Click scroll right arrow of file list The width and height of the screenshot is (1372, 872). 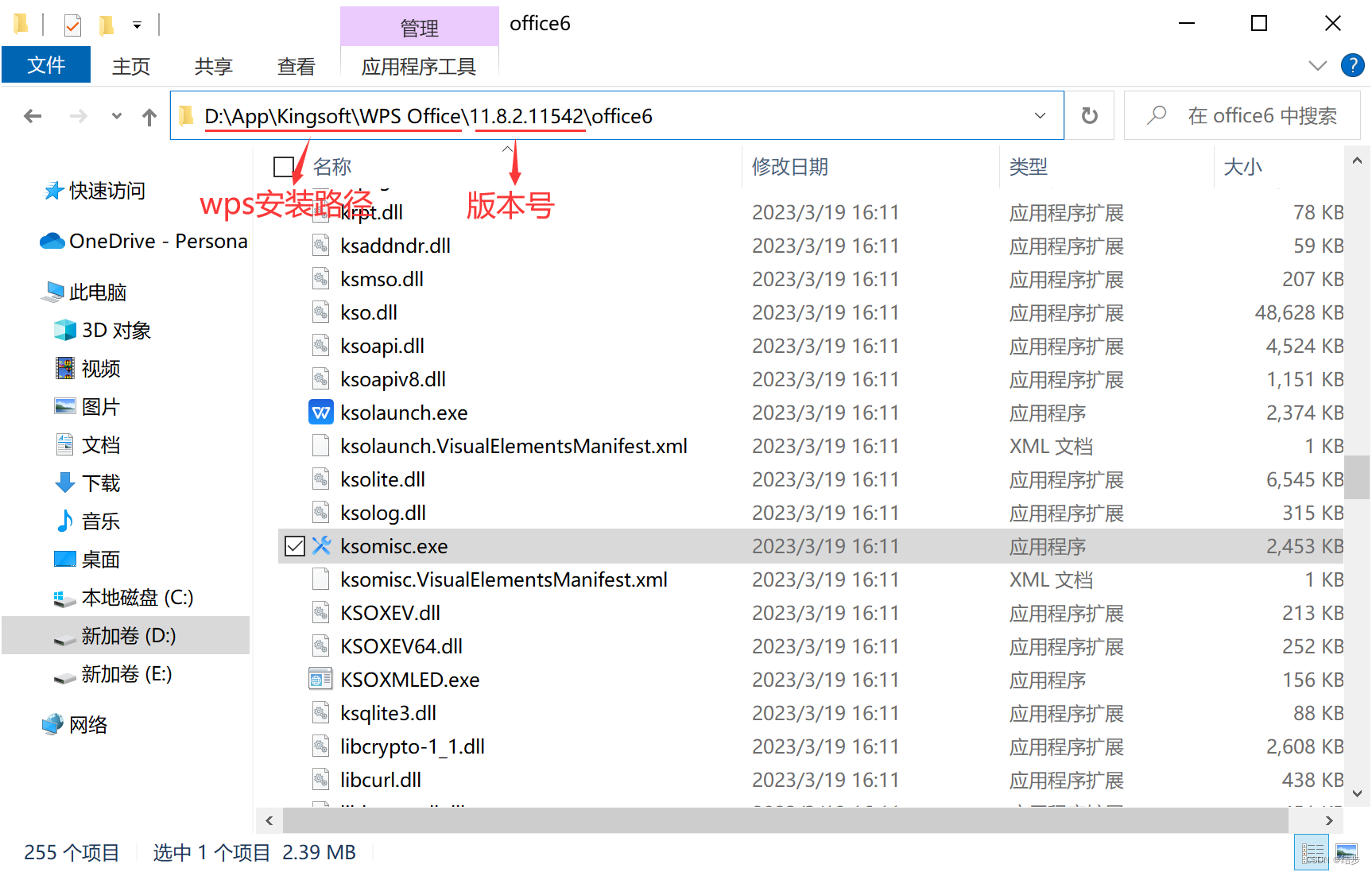pos(1329,820)
